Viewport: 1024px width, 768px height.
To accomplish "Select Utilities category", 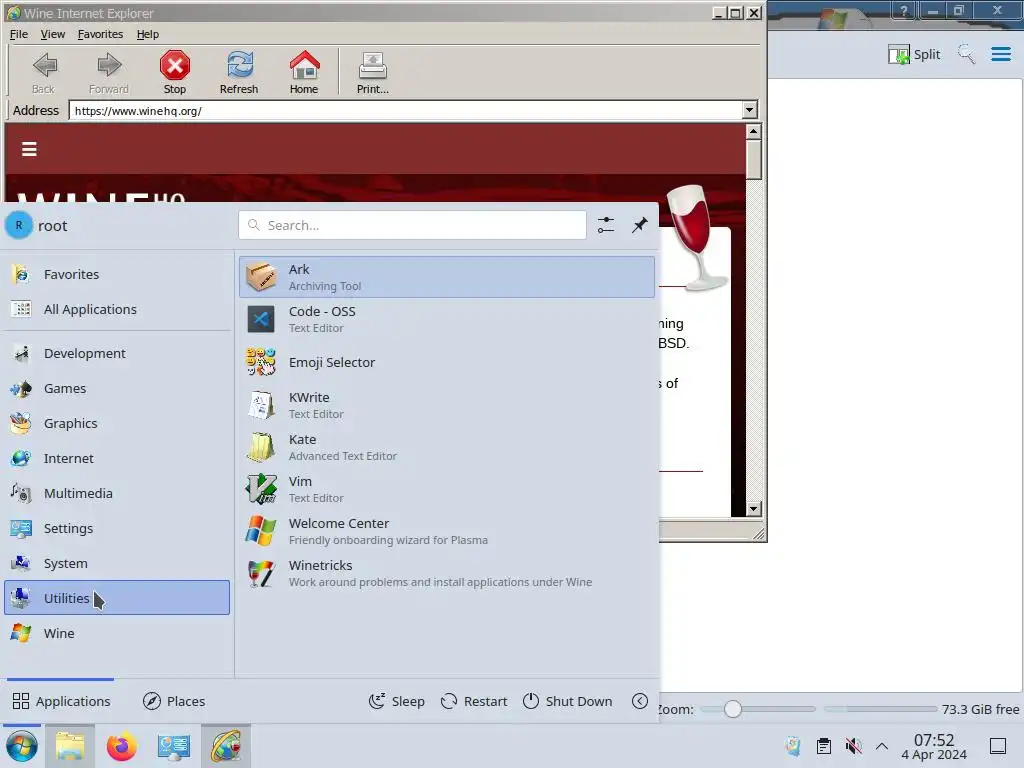I will [x=117, y=598].
